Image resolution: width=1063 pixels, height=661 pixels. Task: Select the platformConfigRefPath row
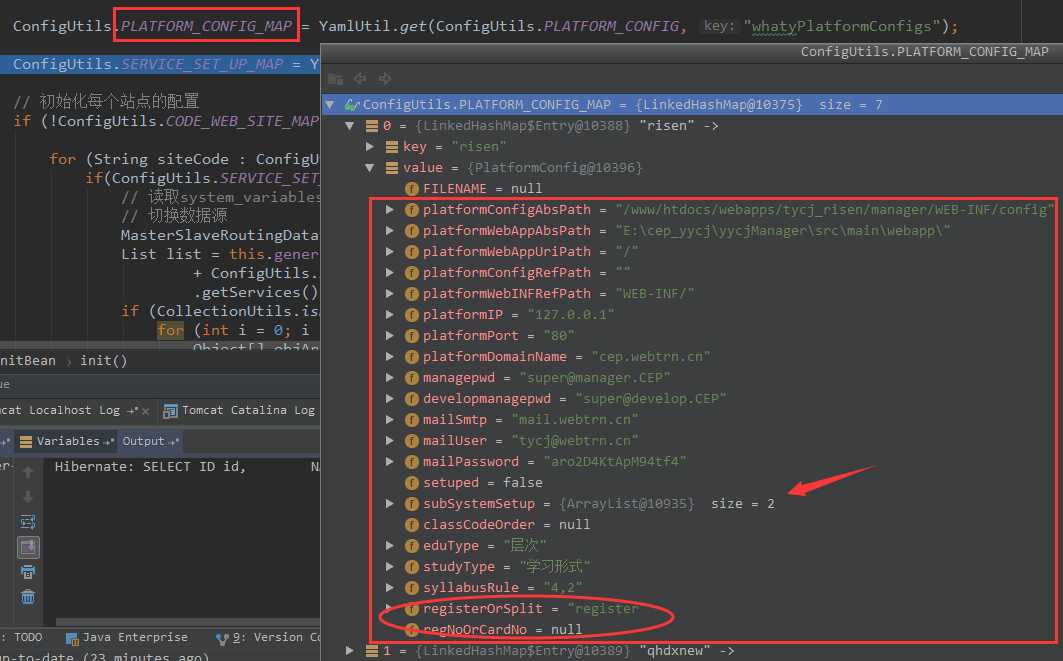692,273
